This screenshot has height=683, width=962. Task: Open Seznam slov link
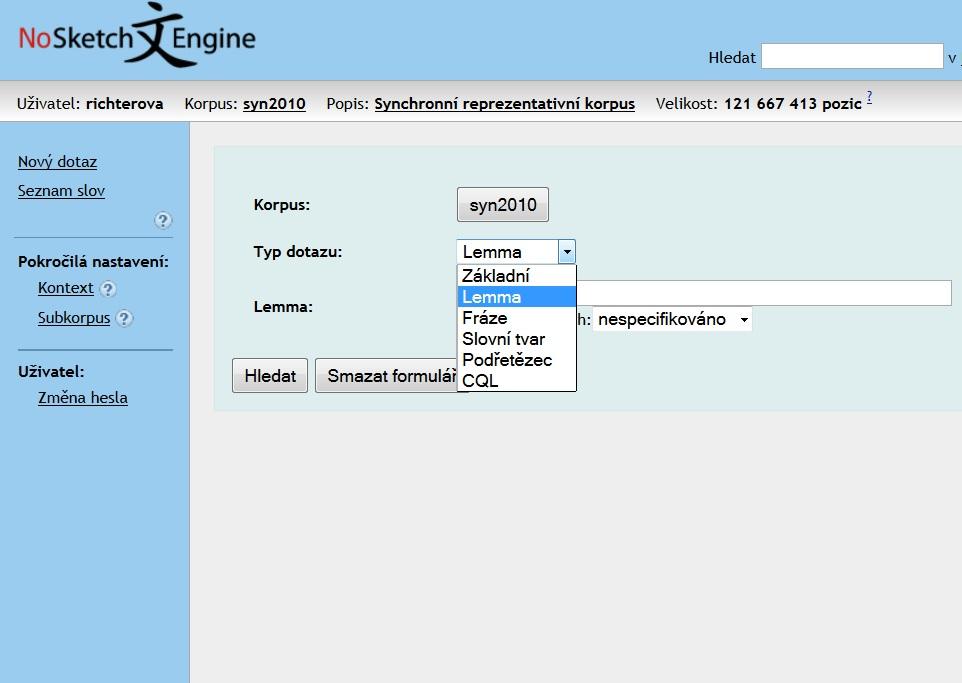tap(61, 191)
